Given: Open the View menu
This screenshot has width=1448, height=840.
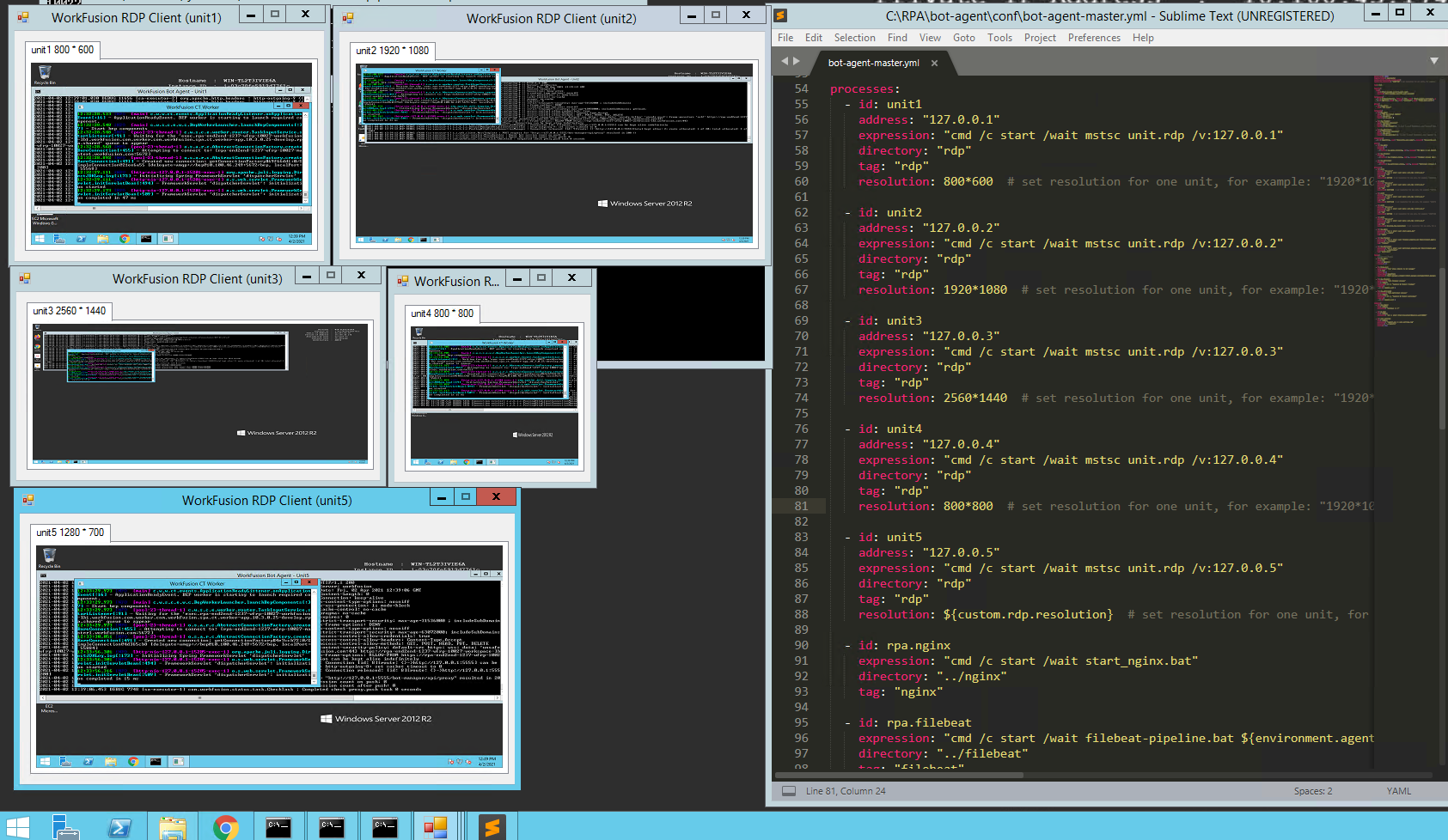Looking at the screenshot, I should point(930,38).
